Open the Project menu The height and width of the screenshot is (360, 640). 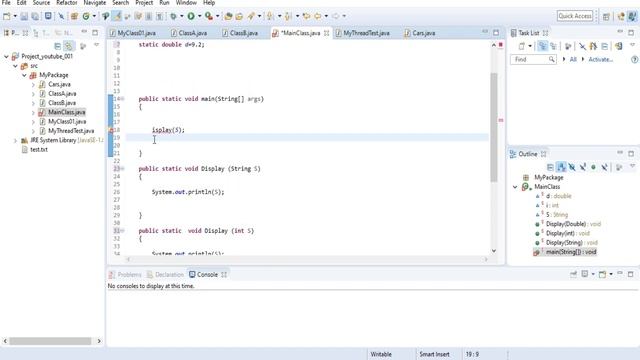pyautogui.click(x=144, y=3)
